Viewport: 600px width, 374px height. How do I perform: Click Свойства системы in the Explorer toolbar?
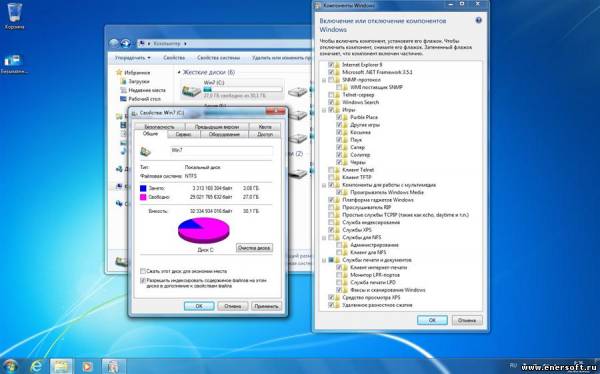(x=218, y=58)
